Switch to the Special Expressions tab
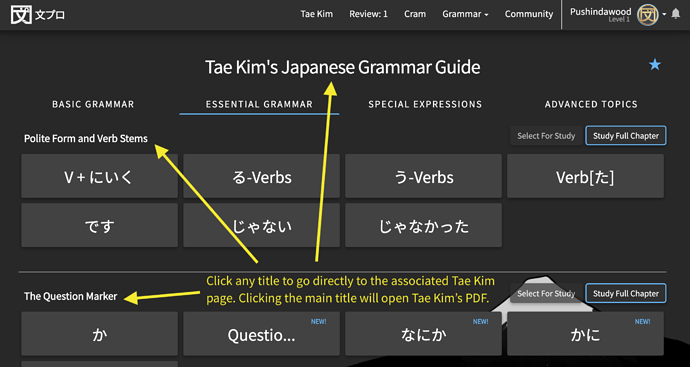Viewport: 690px width, 367px height. [x=425, y=104]
